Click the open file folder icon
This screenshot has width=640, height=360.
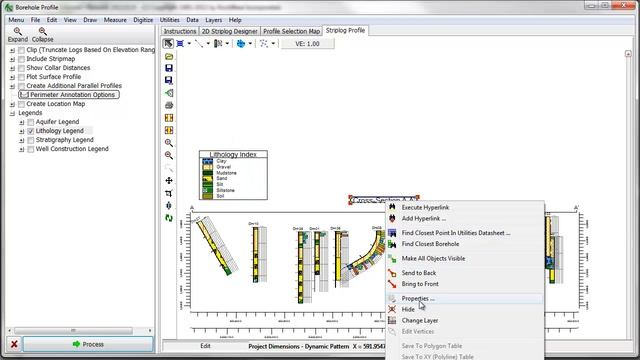point(169,56)
